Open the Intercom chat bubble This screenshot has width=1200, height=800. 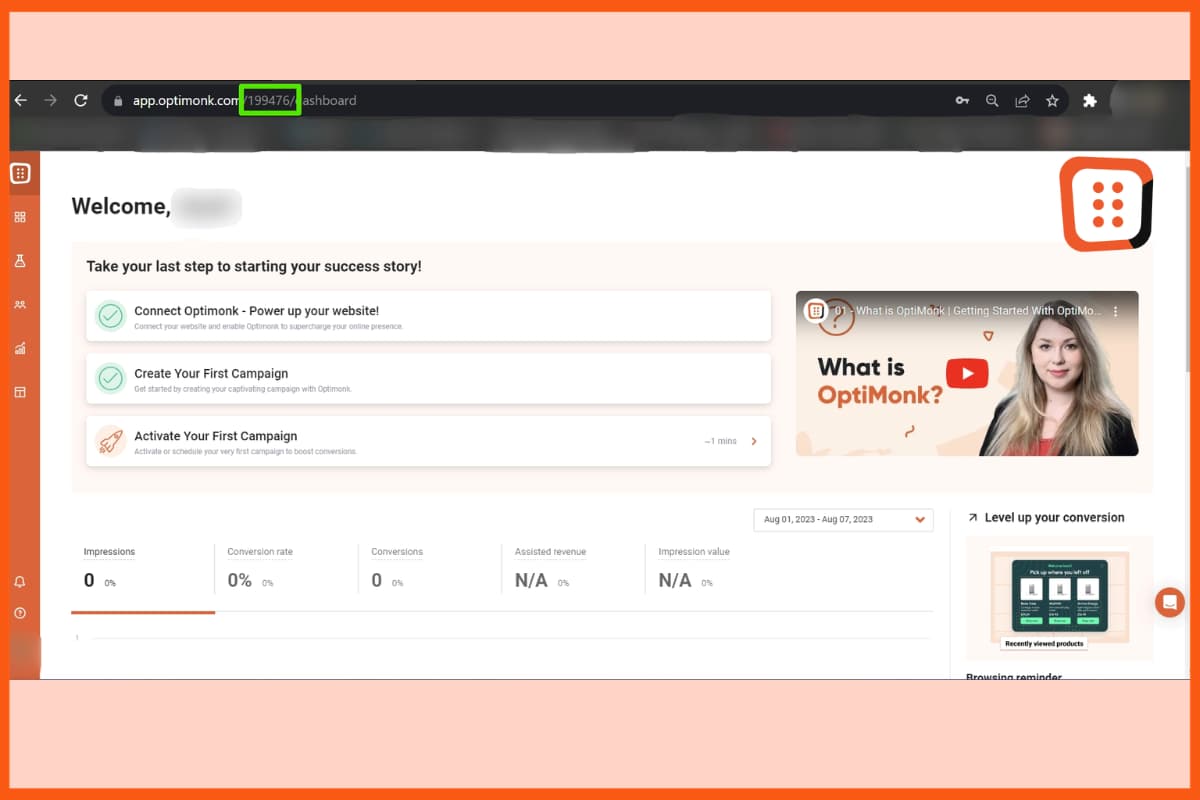(x=1169, y=602)
